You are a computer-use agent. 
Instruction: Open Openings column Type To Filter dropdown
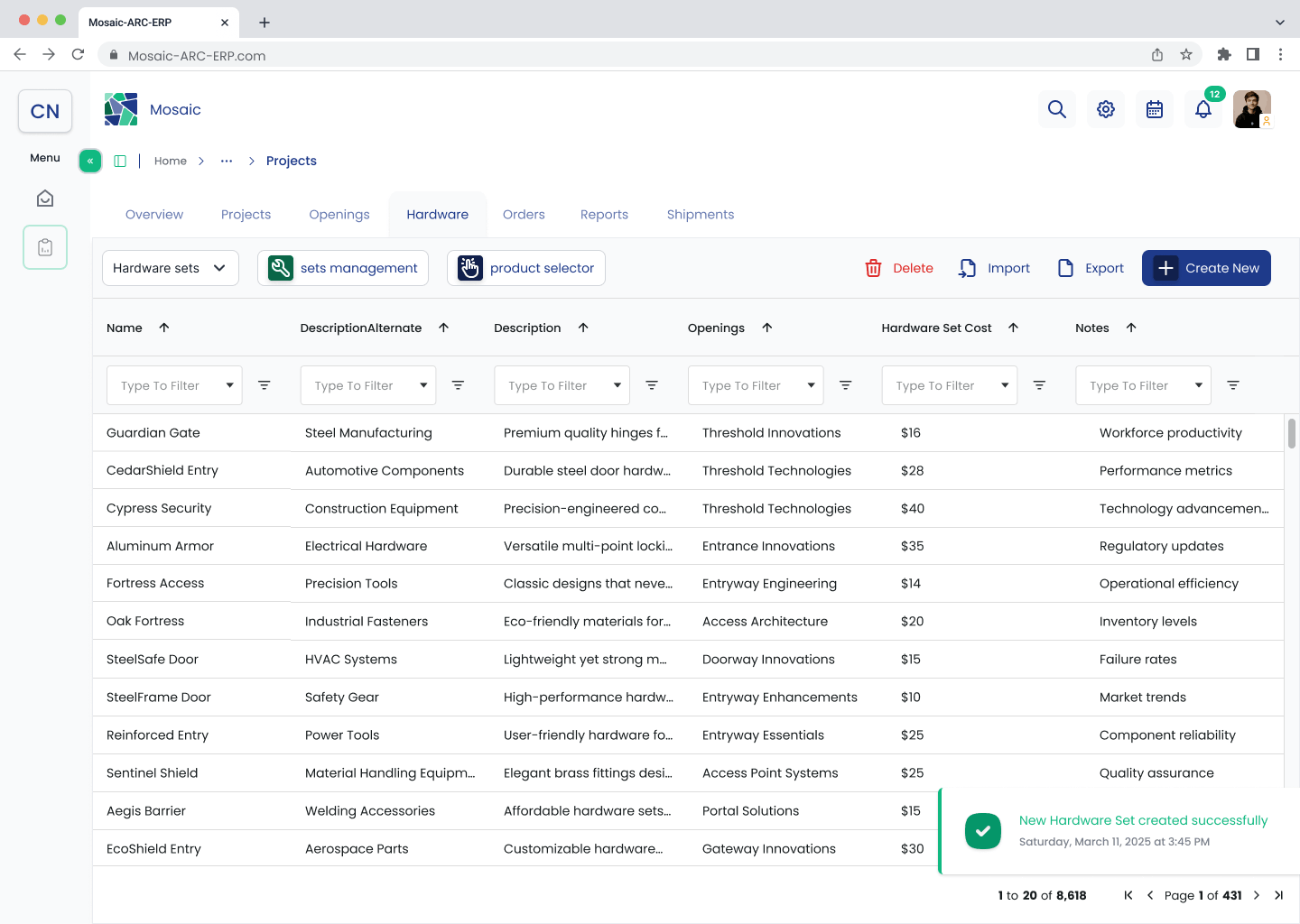tap(756, 385)
